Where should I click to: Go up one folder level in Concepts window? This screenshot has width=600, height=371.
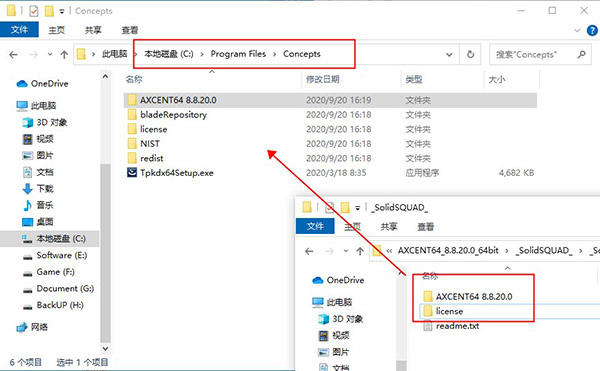[x=64, y=55]
